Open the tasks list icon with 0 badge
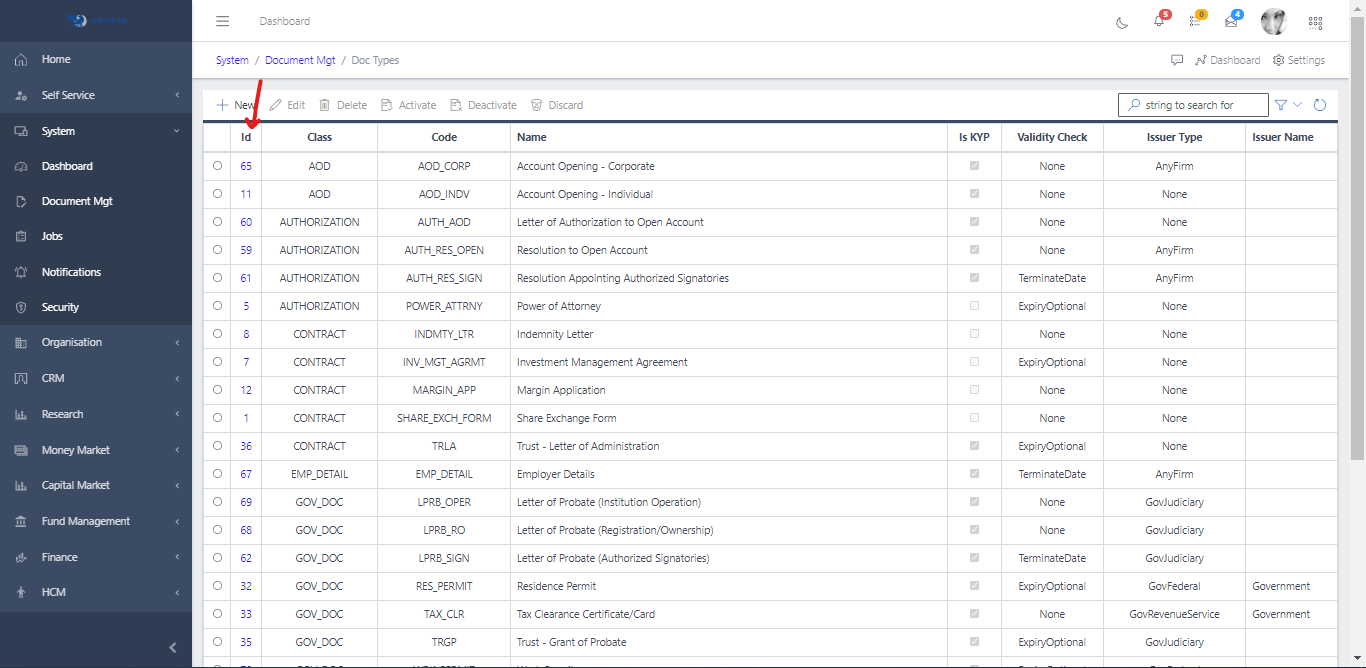 coord(1195,21)
